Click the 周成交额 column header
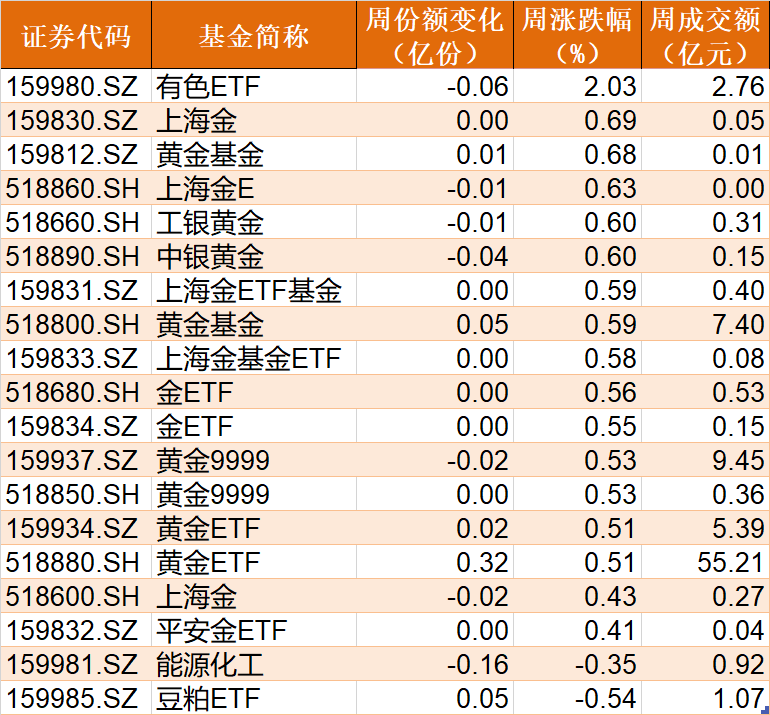770x715 pixels. [706, 35]
